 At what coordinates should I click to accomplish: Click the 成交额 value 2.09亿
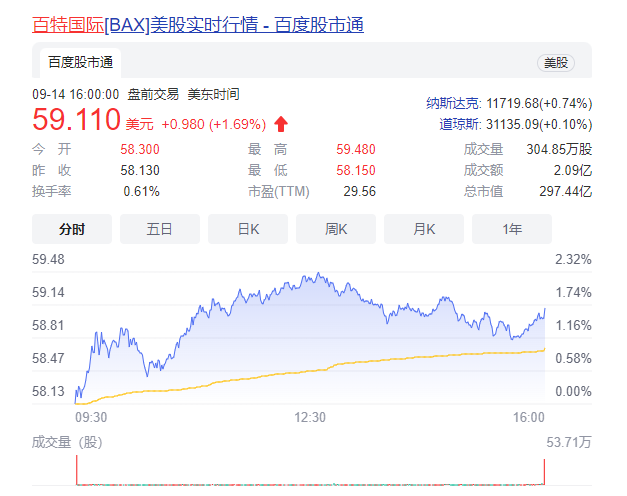pyautogui.click(x=573, y=170)
